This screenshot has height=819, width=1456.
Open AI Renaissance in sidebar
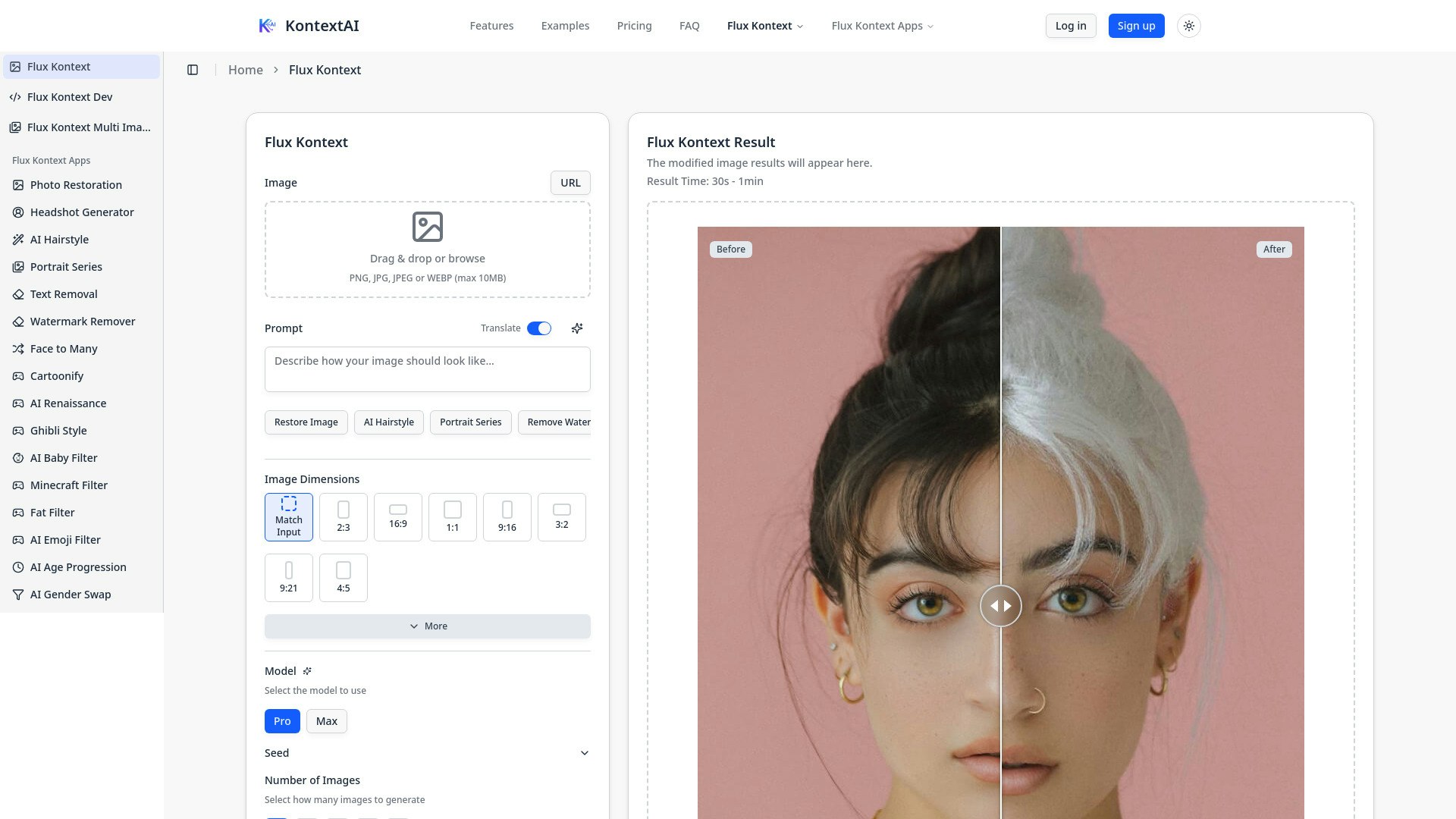click(x=82, y=403)
